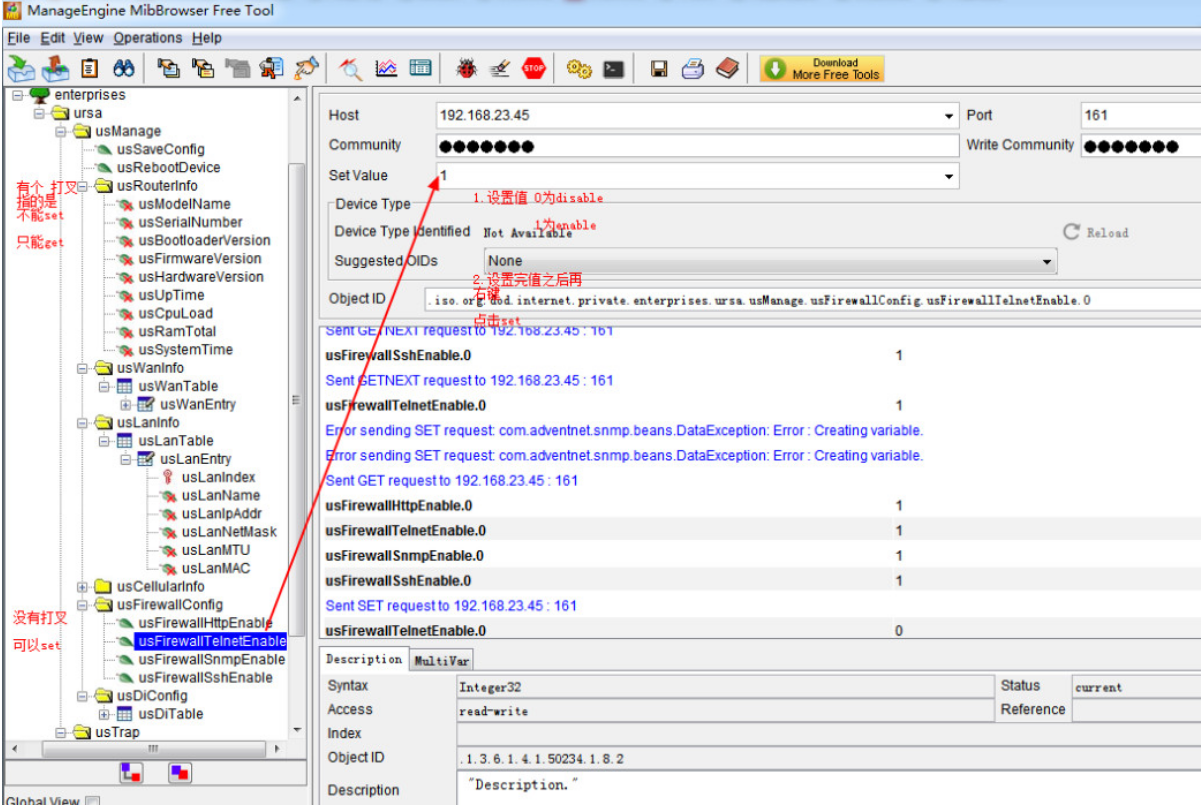Open the Help menu

point(207,38)
